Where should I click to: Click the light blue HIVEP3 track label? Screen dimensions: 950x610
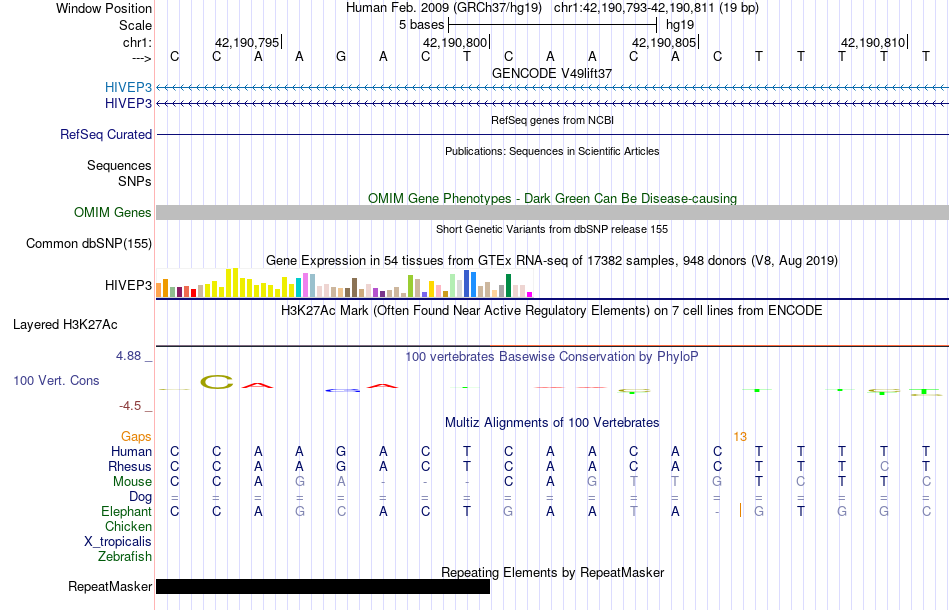128,87
